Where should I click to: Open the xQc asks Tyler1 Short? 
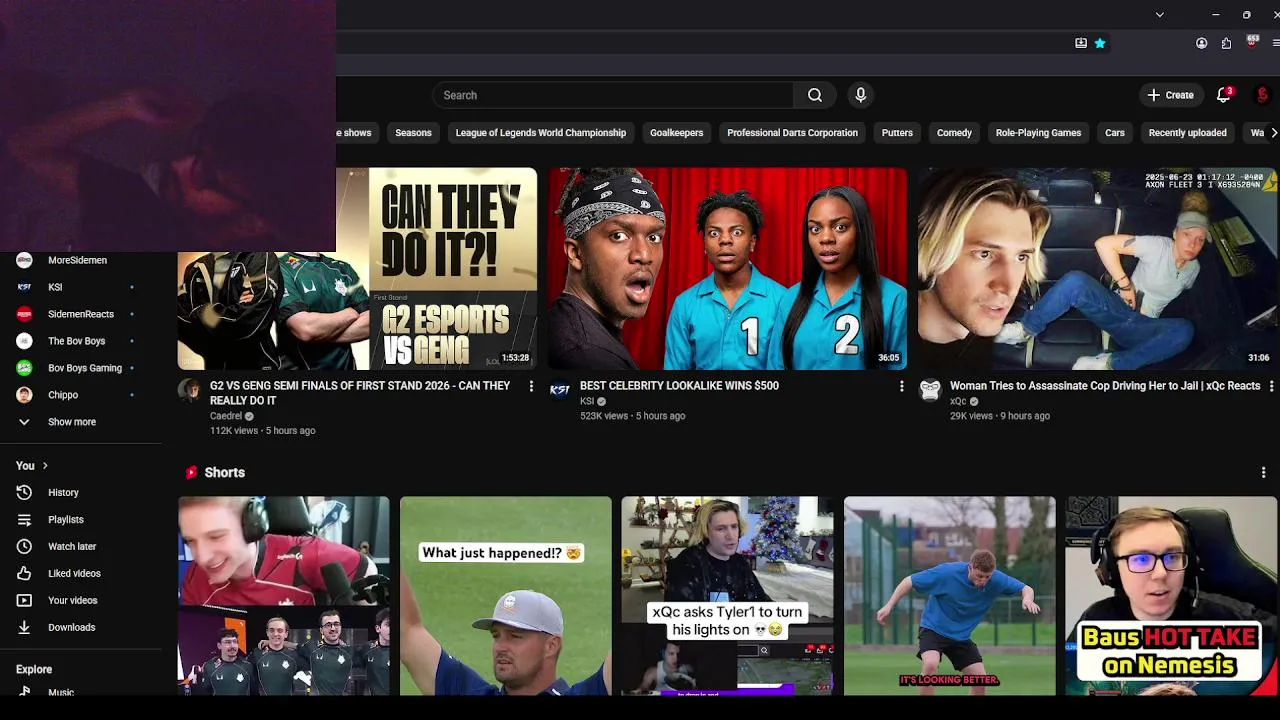pyautogui.click(x=727, y=596)
